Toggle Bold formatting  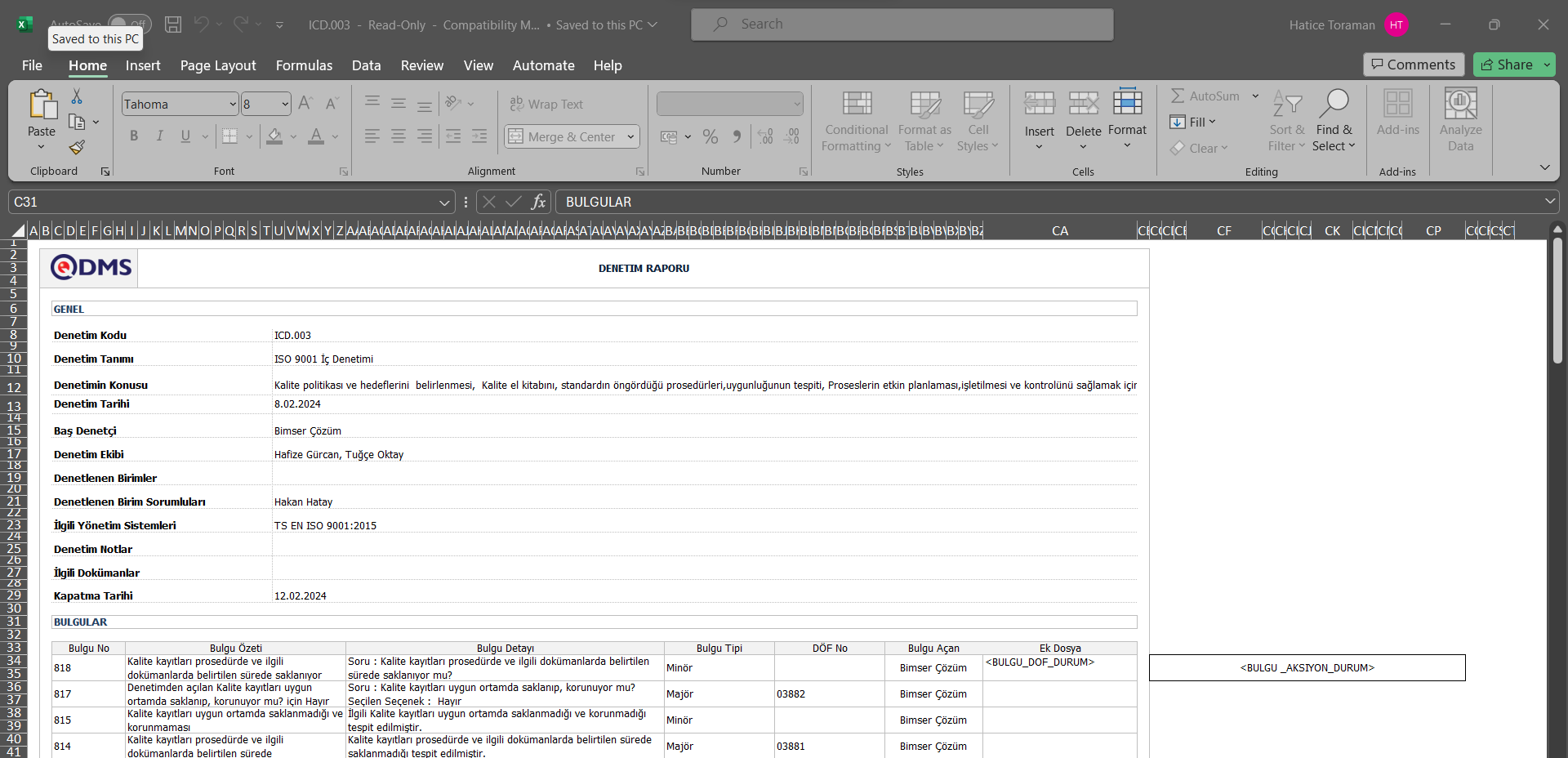pyautogui.click(x=134, y=136)
